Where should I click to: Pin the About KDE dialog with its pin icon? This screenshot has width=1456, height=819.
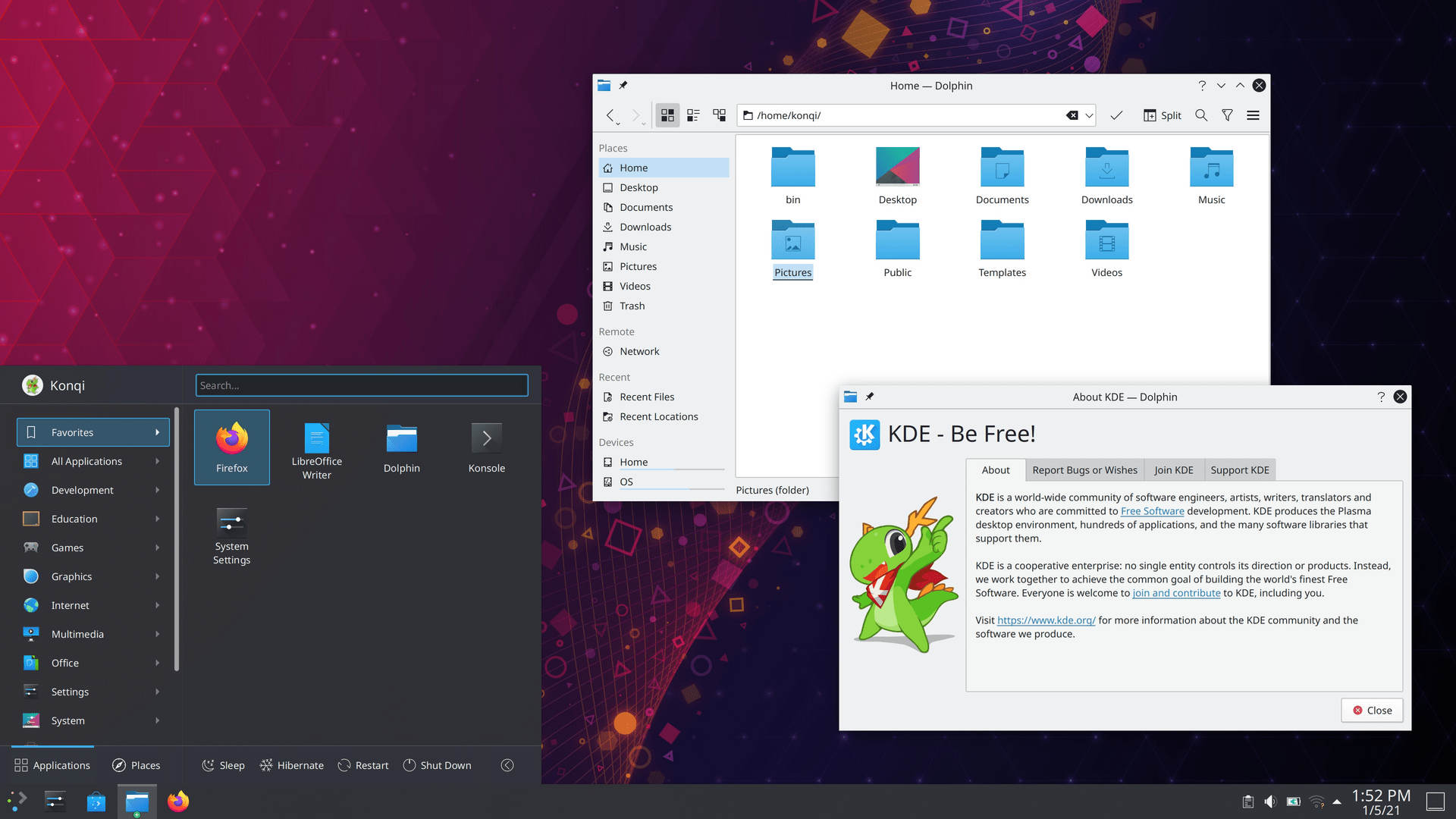(870, 396)
